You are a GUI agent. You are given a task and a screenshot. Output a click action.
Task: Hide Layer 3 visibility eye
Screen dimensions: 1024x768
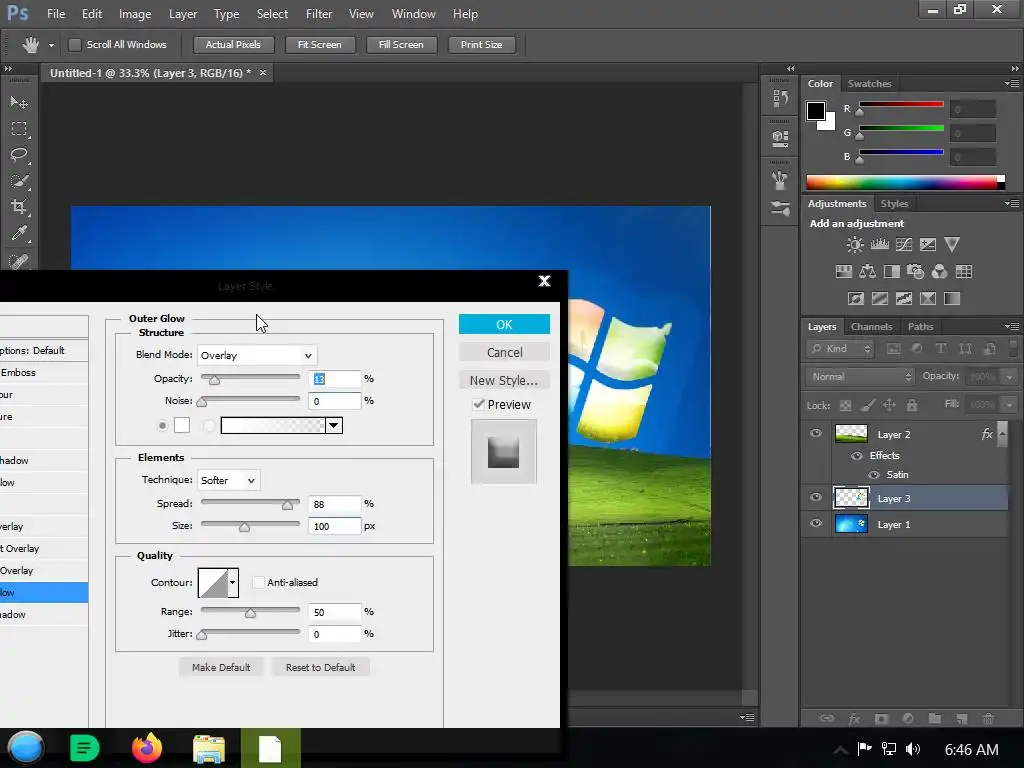[816, 498]
